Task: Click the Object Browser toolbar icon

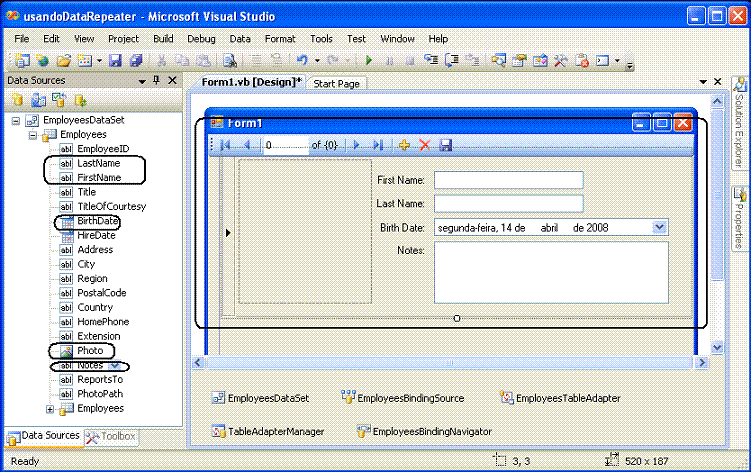Action: [540, 60]
